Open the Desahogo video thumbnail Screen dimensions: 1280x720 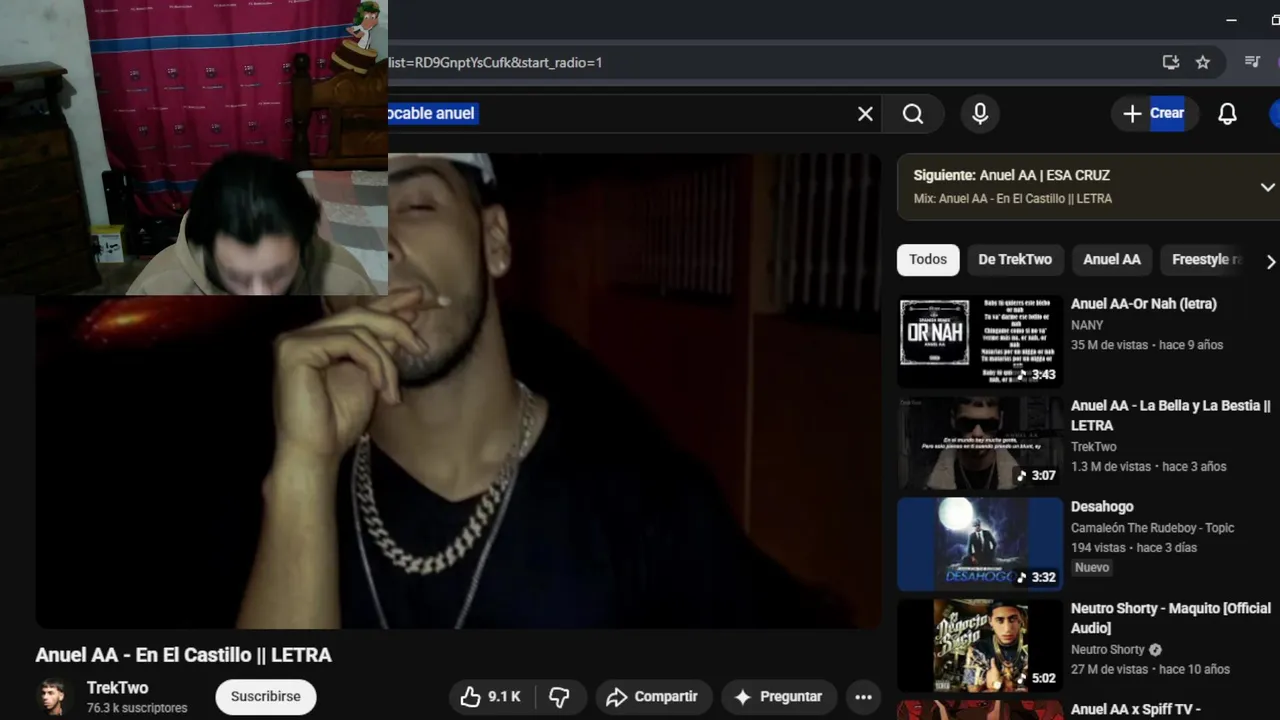click(980, 544)
